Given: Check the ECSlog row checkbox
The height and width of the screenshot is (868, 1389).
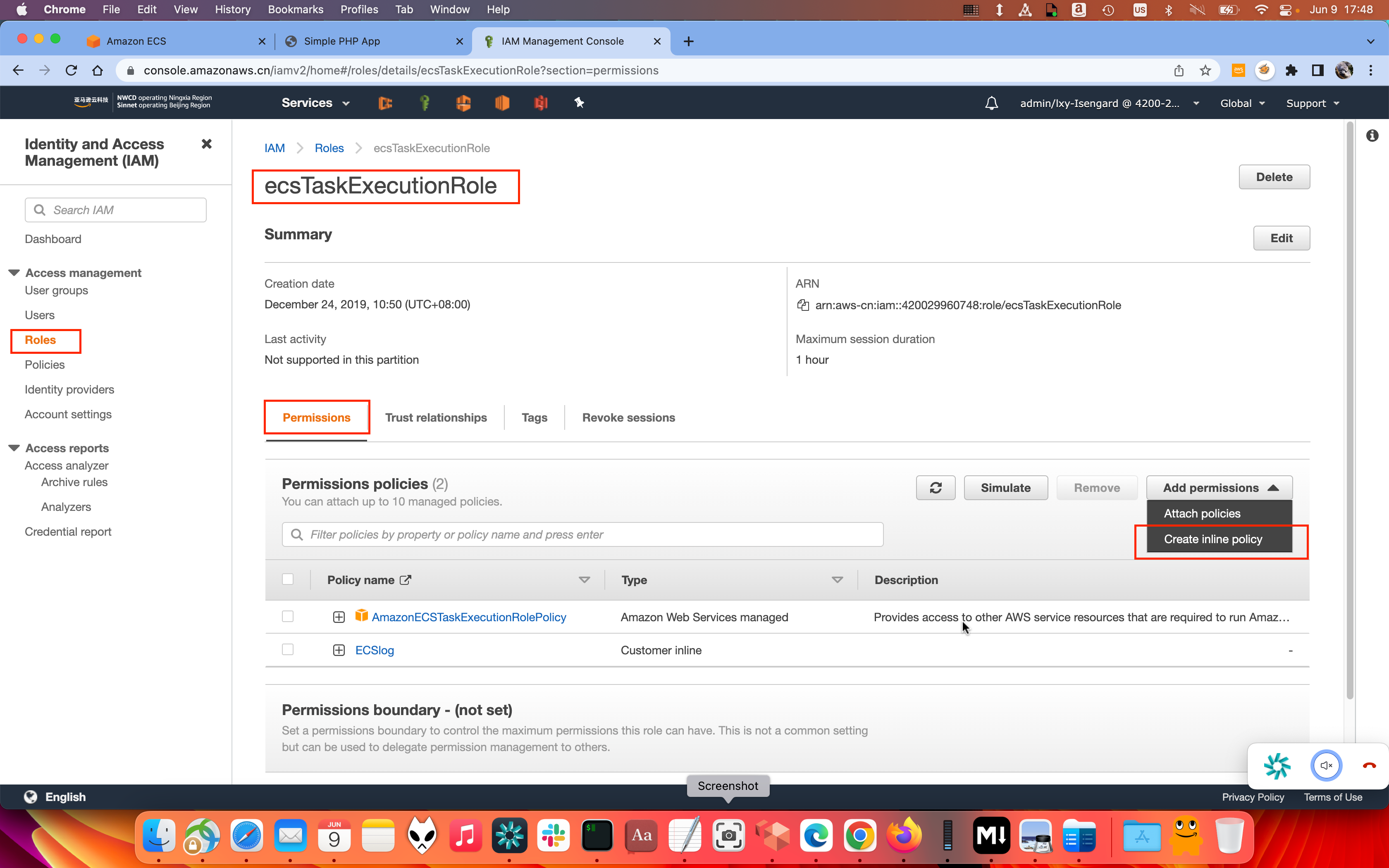Looking at the screenshot, I should point(288,649).
